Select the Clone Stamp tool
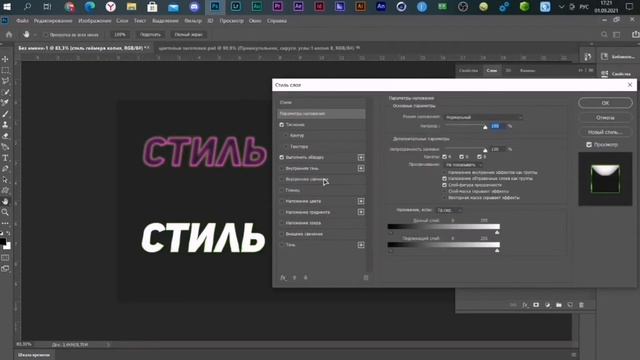 pyautogui.click(x=5, y=124)
